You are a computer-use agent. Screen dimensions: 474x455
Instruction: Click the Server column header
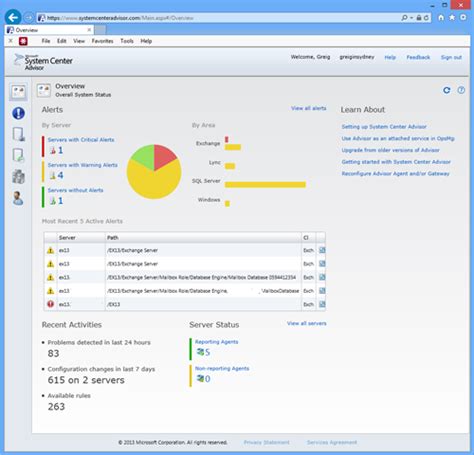[x=81, y=238]
